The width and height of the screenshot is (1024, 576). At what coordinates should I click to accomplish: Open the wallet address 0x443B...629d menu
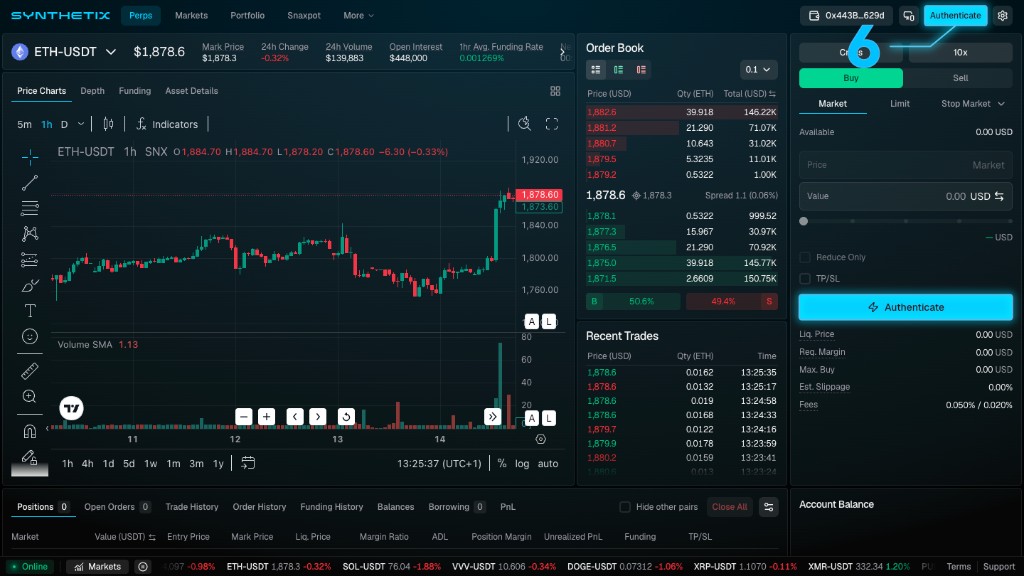click(846, 16)
